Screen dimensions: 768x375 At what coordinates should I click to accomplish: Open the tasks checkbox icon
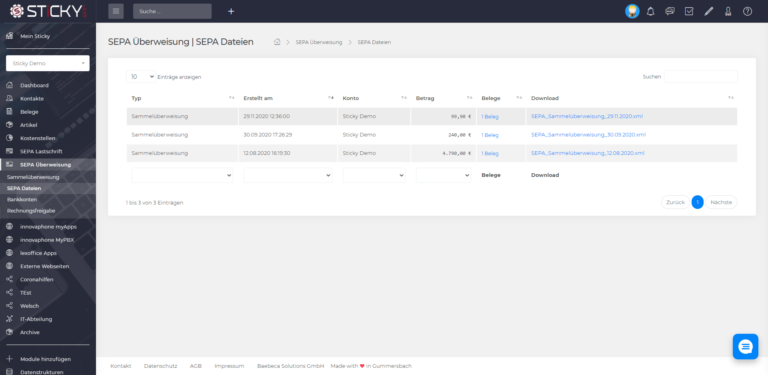(x=689, y=11)
